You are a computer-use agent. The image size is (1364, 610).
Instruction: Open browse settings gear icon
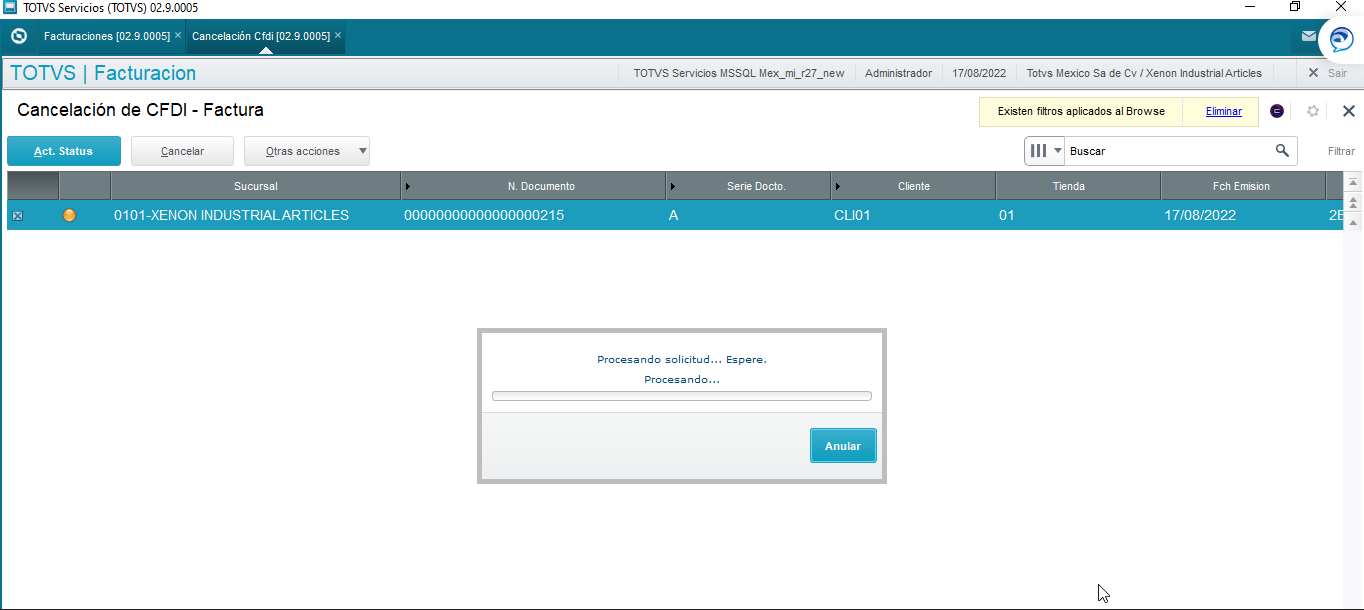tap(1313, 111)
